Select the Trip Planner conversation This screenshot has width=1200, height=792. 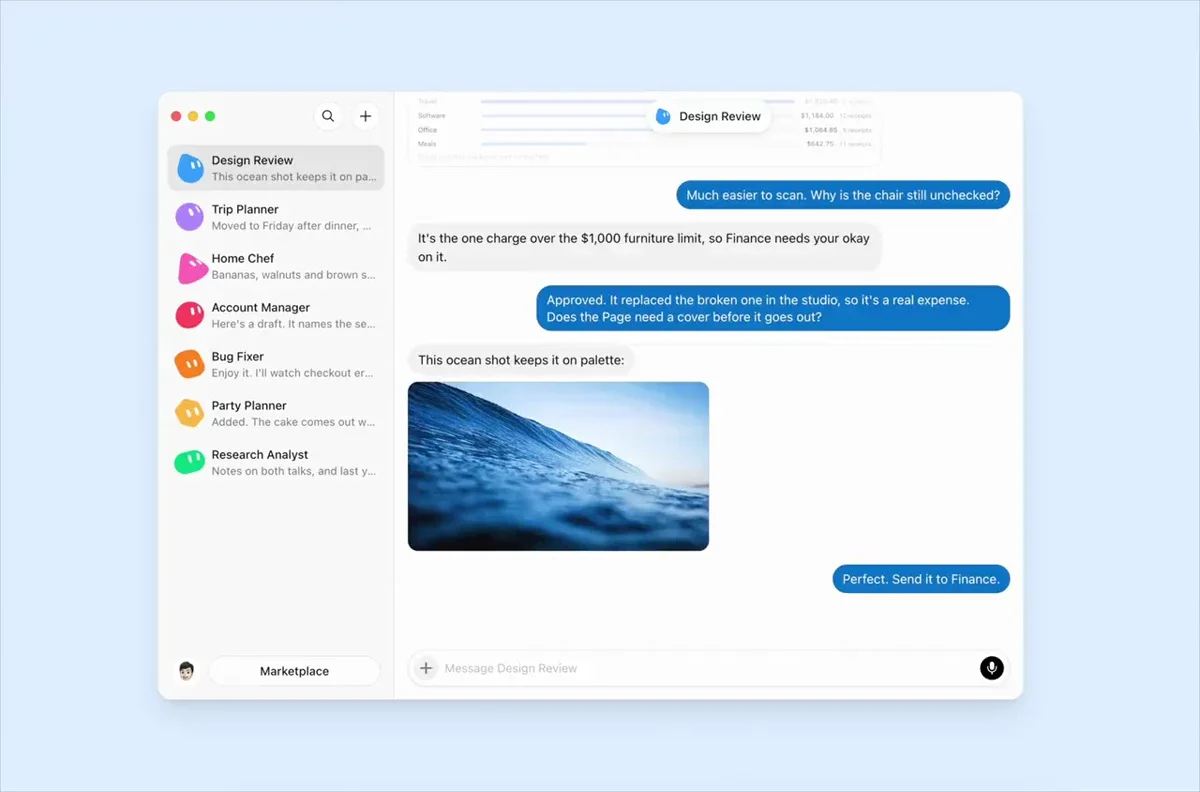coord(276,217)
